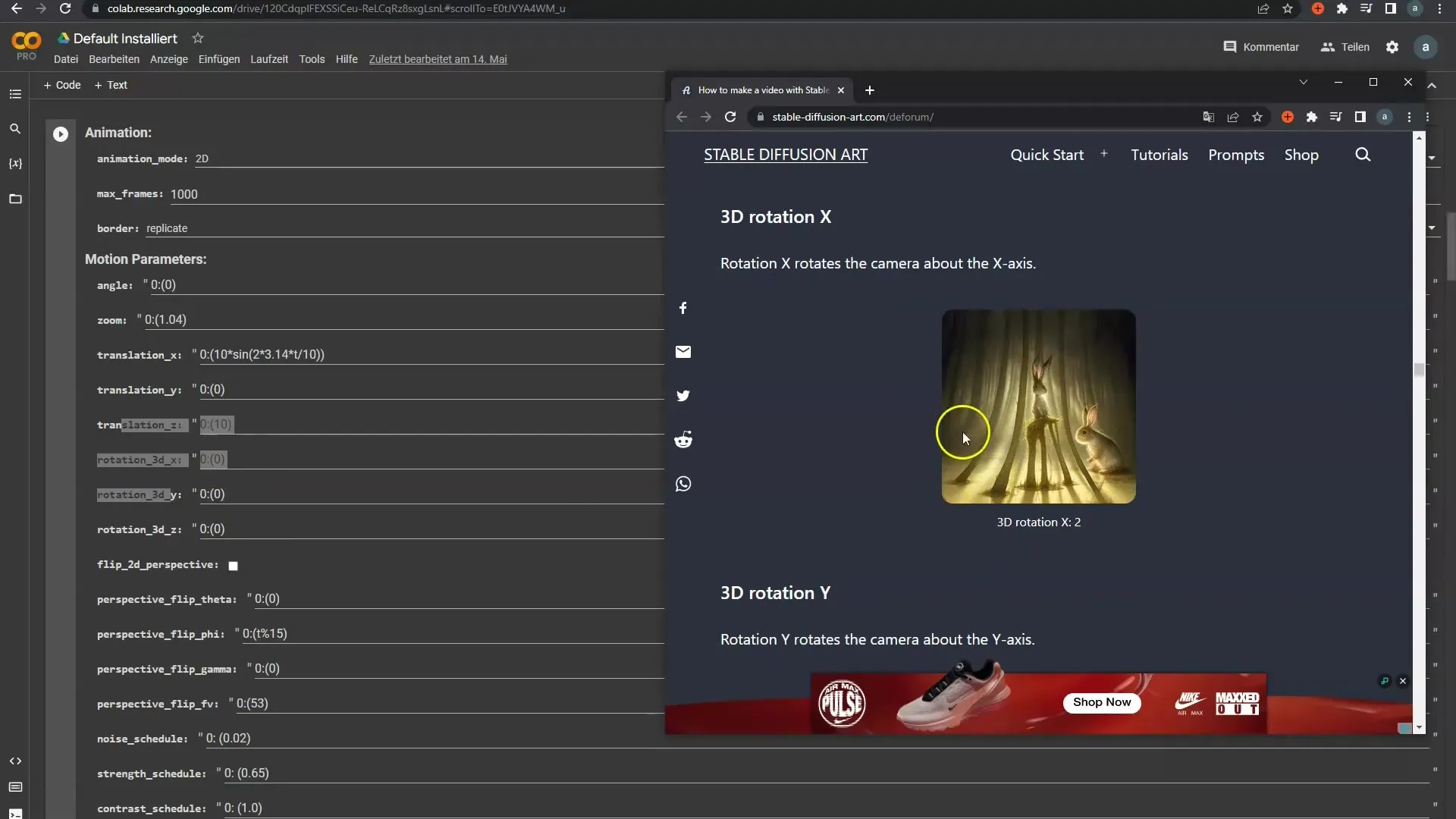Open Colab table of contents sidebar icon

pyautogui.click(x=15, y=94)
